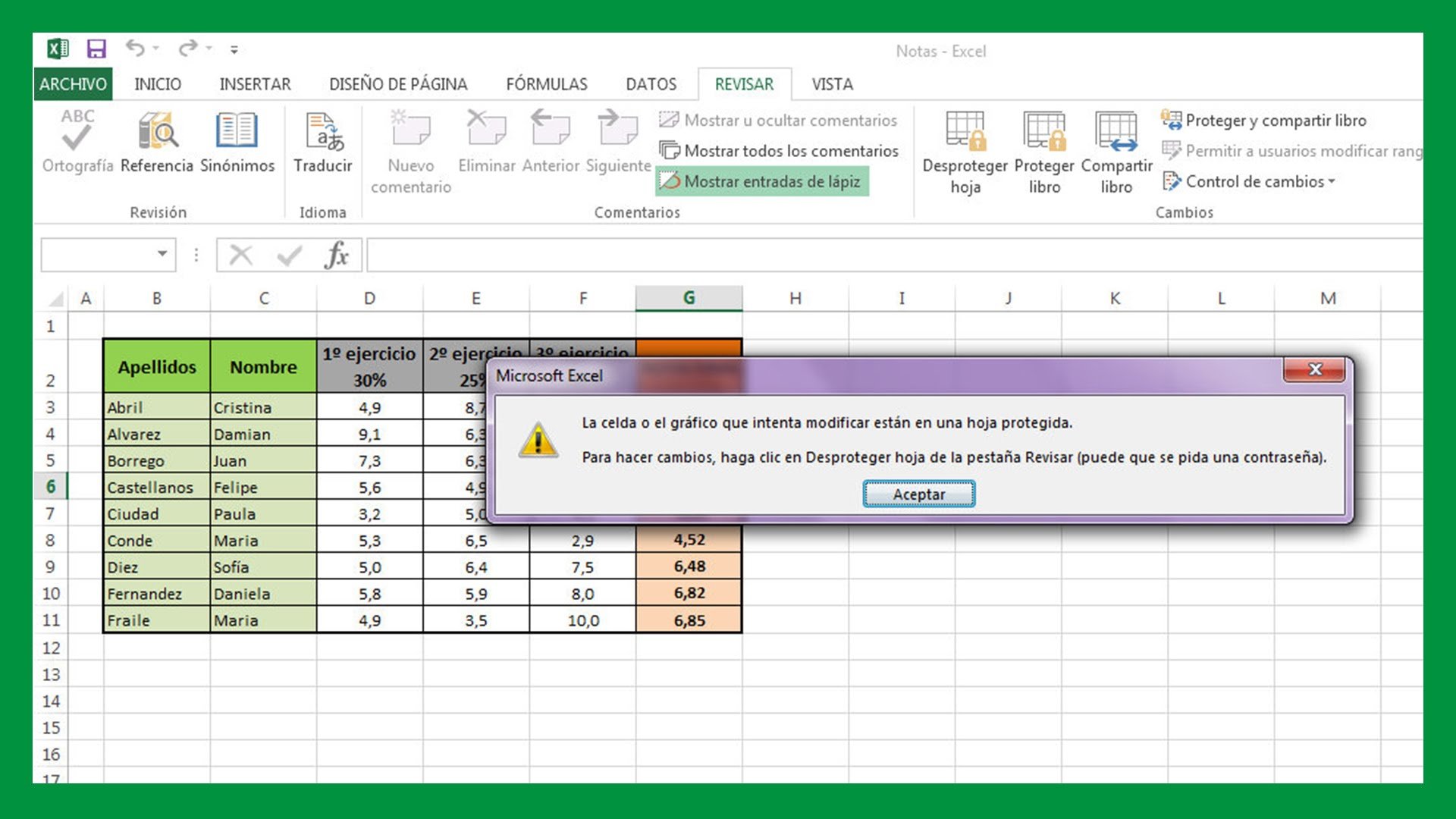Open the DISEÑO DE PÁGINA tab
1456x819 pixels.
tap(398, 84)
